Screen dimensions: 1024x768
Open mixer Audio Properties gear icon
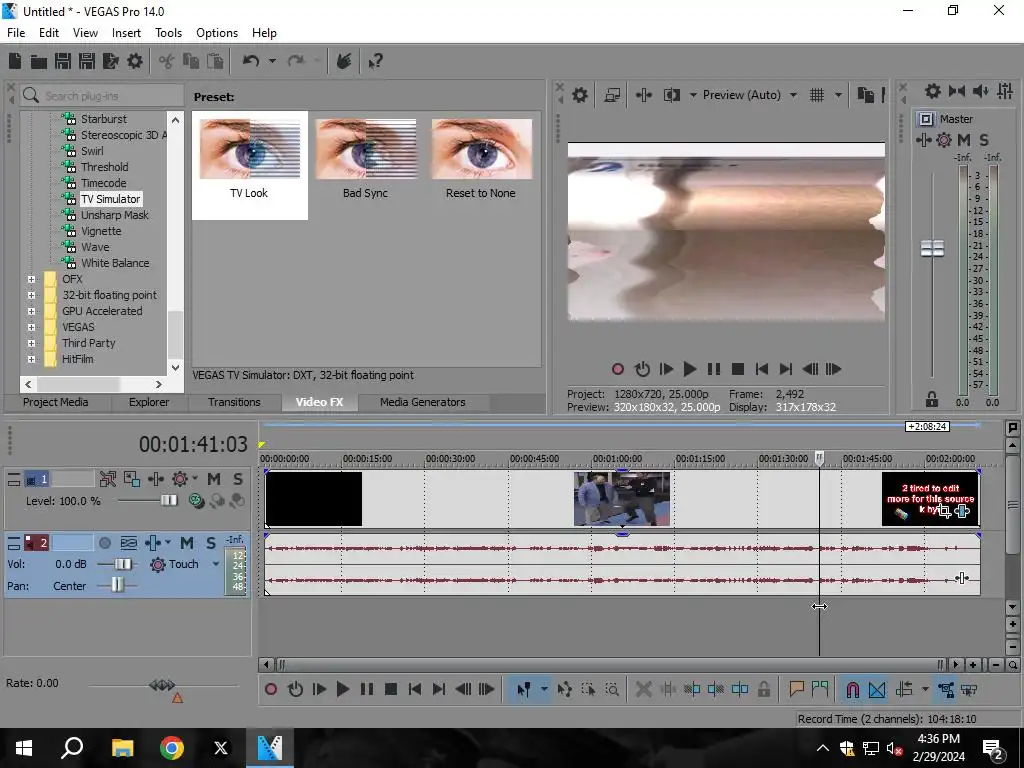tap(933, 91)
